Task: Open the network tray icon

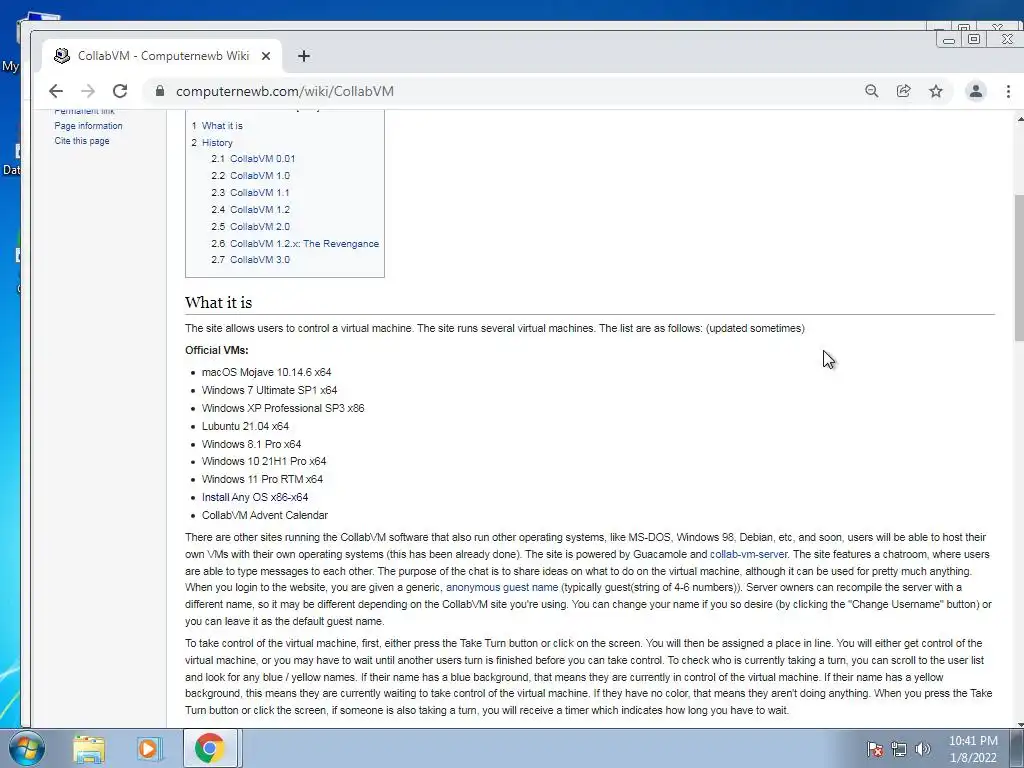Action: pos(899,749)
